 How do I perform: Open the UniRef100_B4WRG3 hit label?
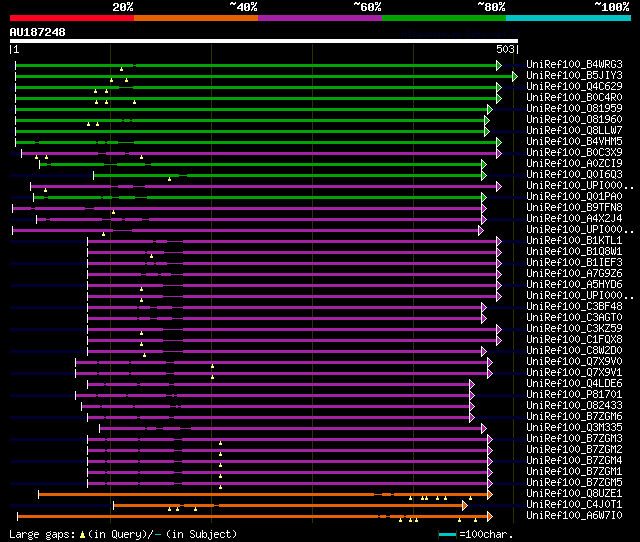pyautogui.click(x=574, y=64)
